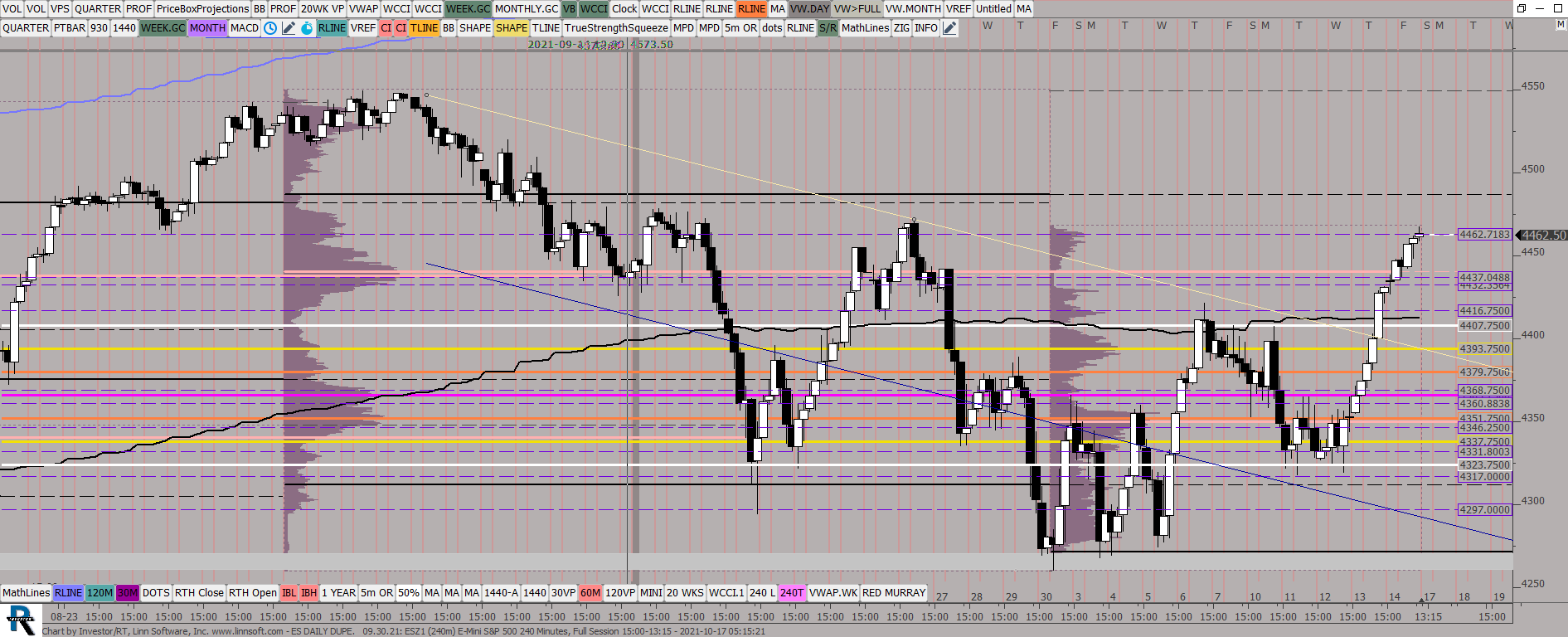This screenshot has height=637, width=1568.
Task: Click the MONTHLY.GC button
Action: click(x=527, y=9)
